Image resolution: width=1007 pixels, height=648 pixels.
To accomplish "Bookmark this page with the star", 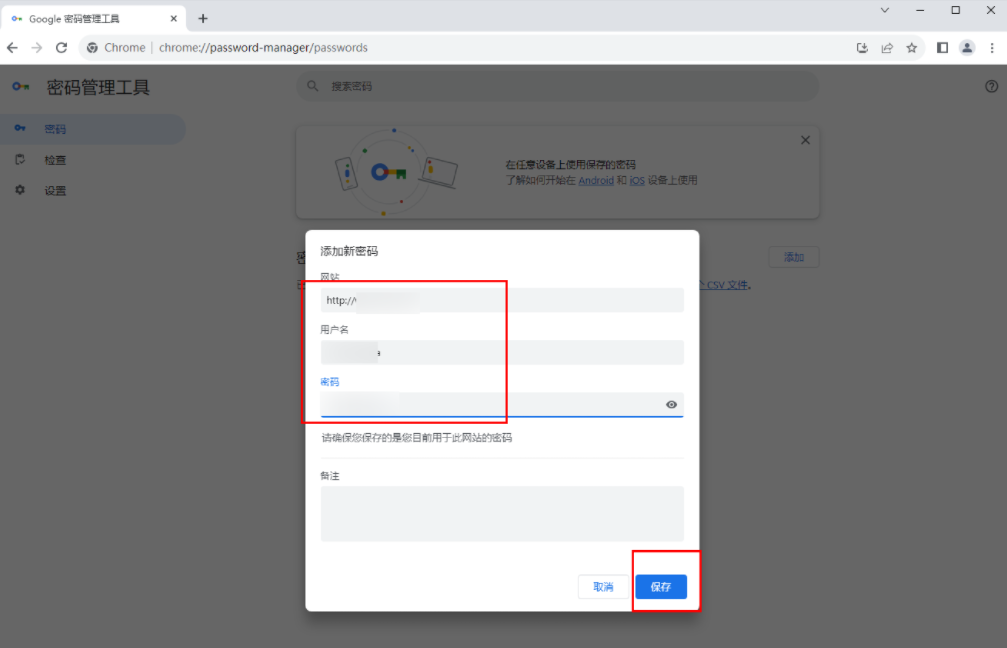I will click(911, 48).
